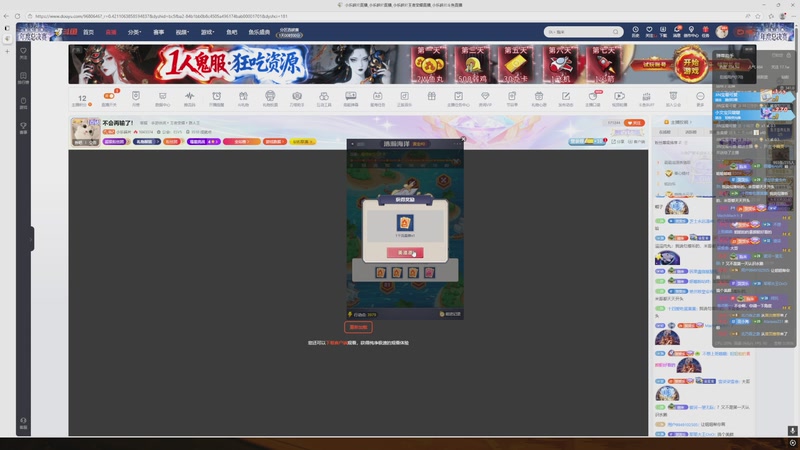
Task: Click the 第六天 airplane reward tile
Action: 560,64
